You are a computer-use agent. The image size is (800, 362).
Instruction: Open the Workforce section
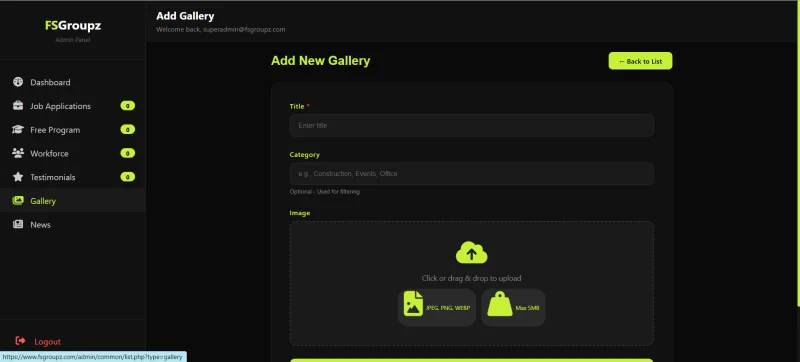click(x=72, y=153)
